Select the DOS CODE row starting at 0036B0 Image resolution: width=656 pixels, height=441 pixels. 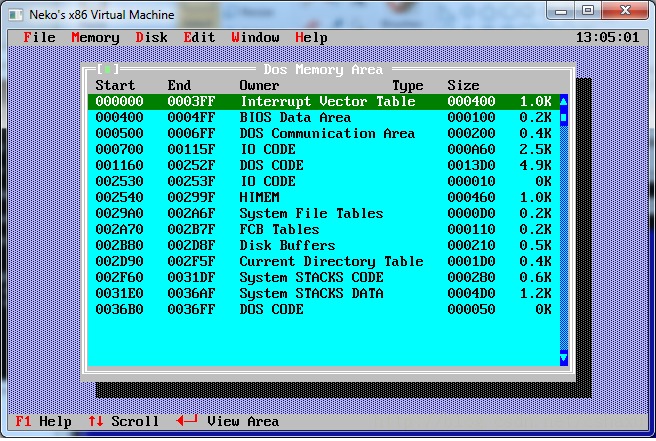point(323,309)
